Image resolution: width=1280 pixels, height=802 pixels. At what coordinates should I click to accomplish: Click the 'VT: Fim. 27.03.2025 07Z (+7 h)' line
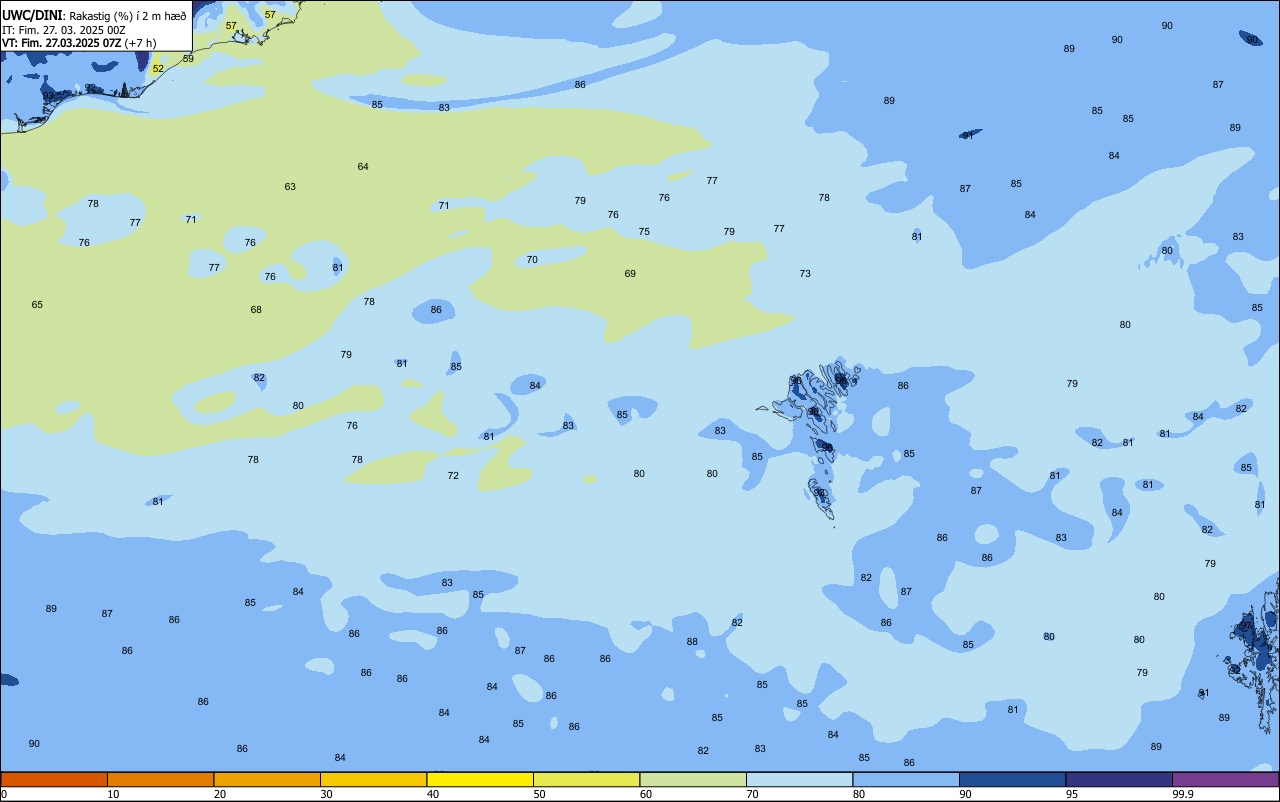(x=79, y=43)
